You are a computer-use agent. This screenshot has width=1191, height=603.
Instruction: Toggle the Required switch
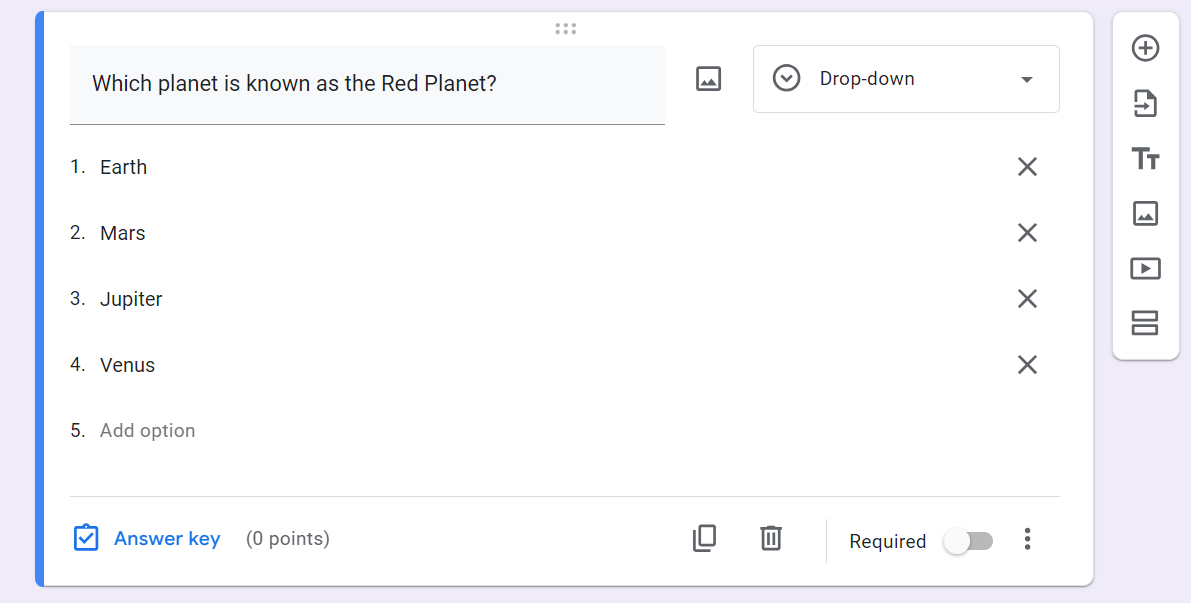pos(968,541)
